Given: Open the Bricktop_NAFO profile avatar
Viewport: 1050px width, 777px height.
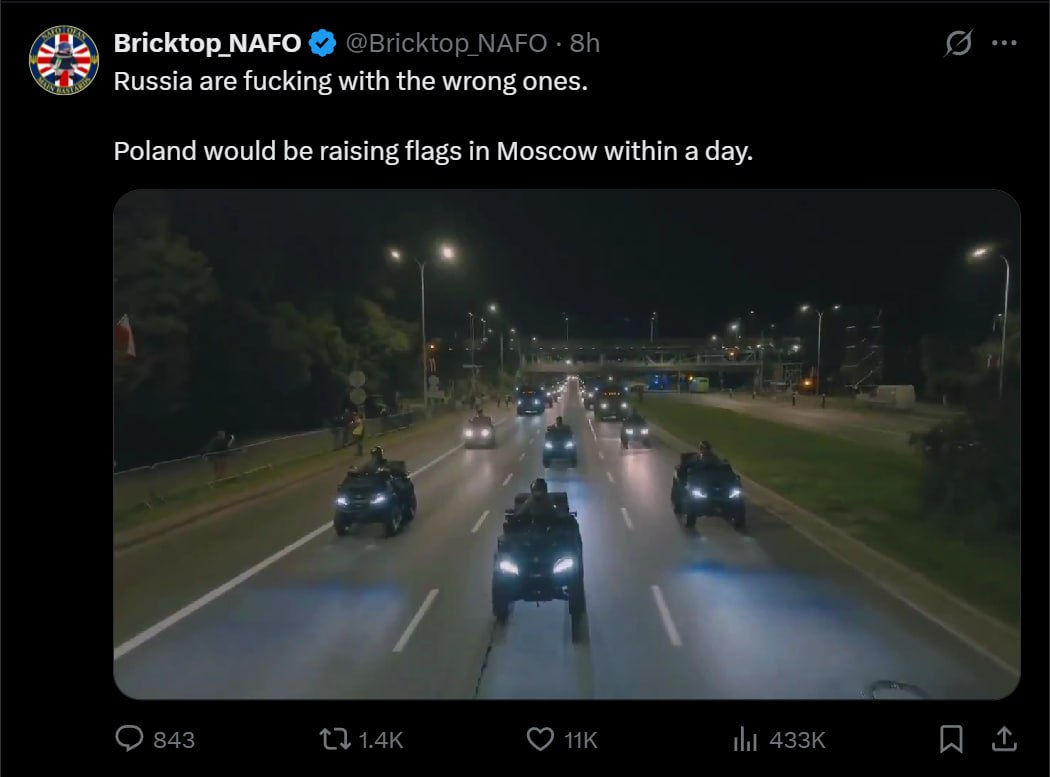Looking at the screenshot, I should pos(64,60).
